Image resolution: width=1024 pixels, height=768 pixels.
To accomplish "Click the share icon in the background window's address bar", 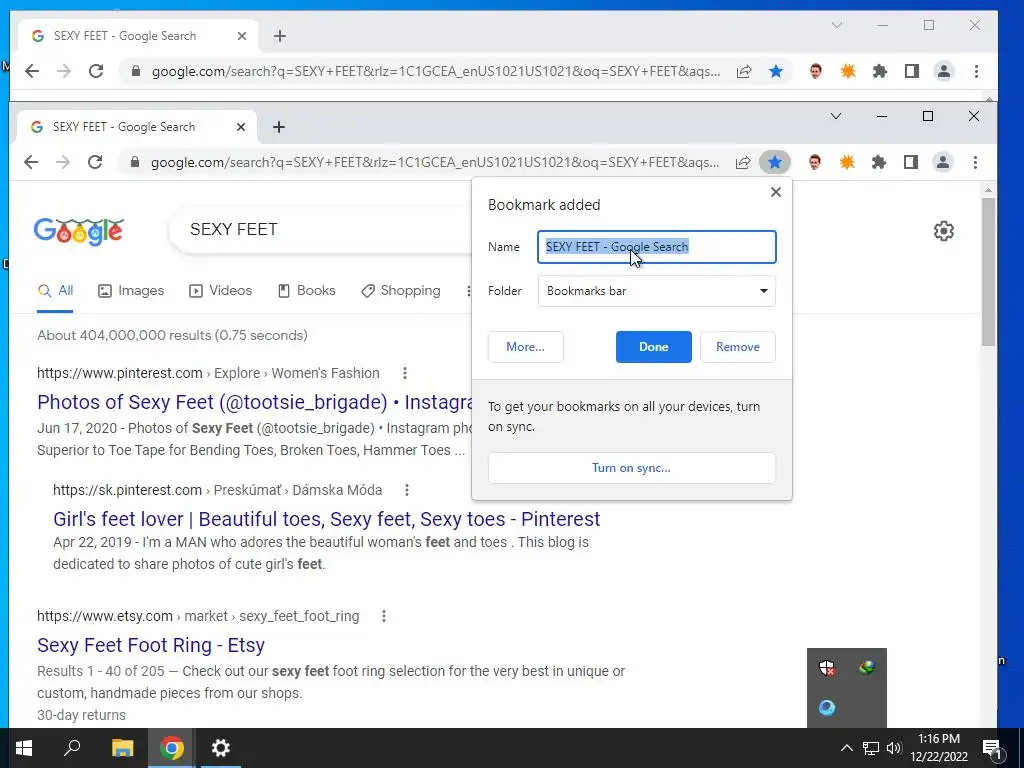I will point(744,71).
